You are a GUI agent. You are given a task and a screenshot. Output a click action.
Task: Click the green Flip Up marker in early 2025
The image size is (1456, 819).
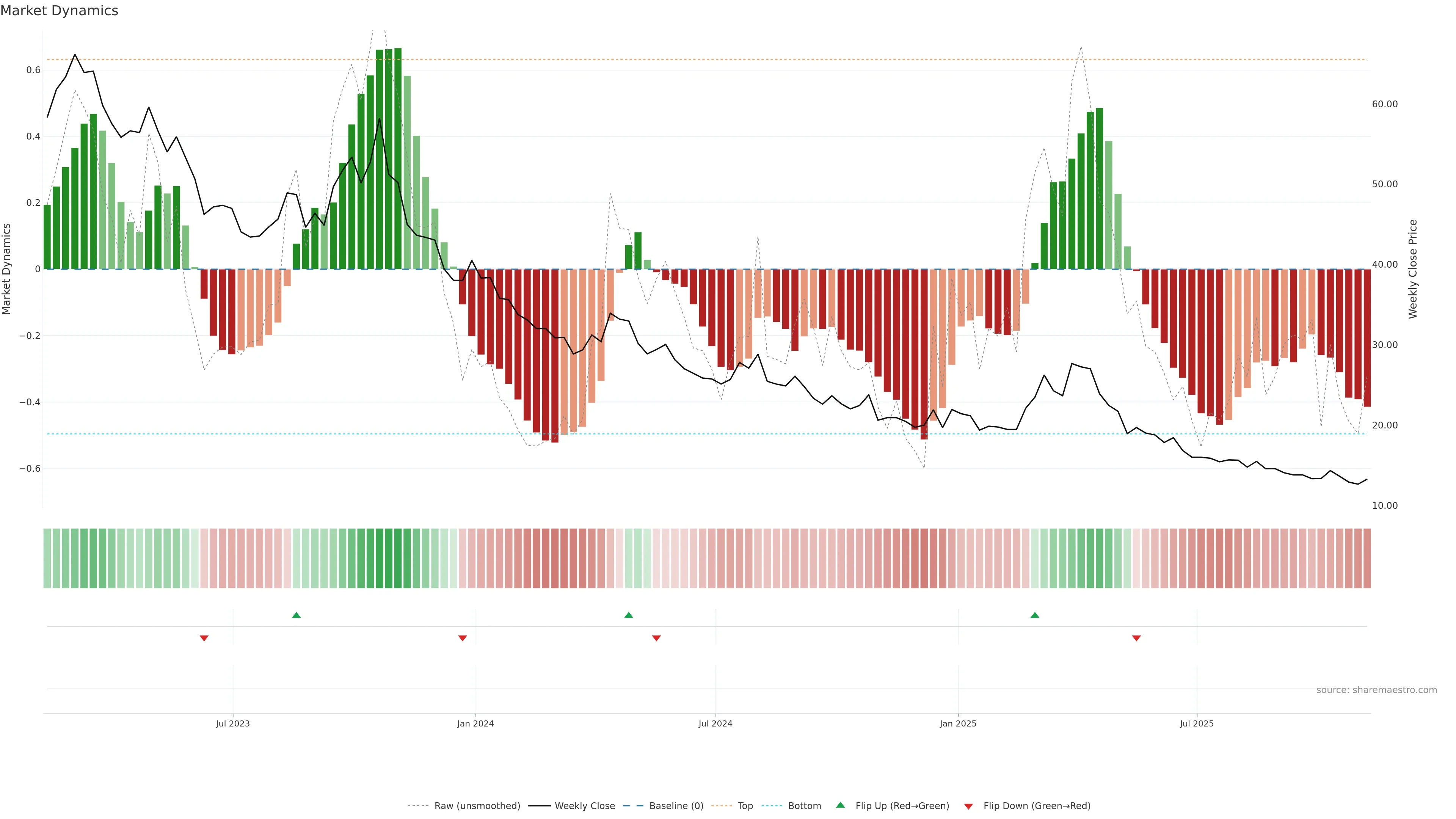click(1035, 615)
